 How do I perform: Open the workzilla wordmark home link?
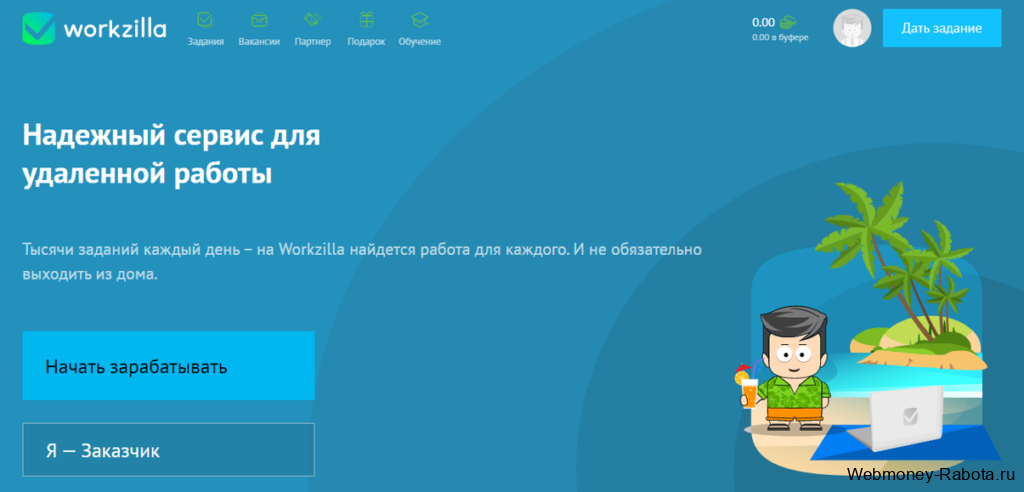click(x=115, y=29)
